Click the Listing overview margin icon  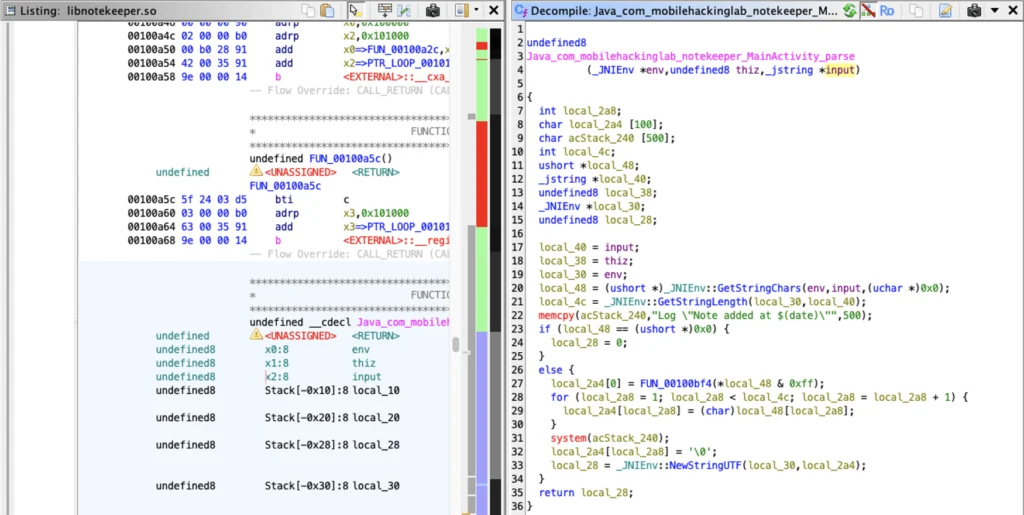click(x=462, y=10)
